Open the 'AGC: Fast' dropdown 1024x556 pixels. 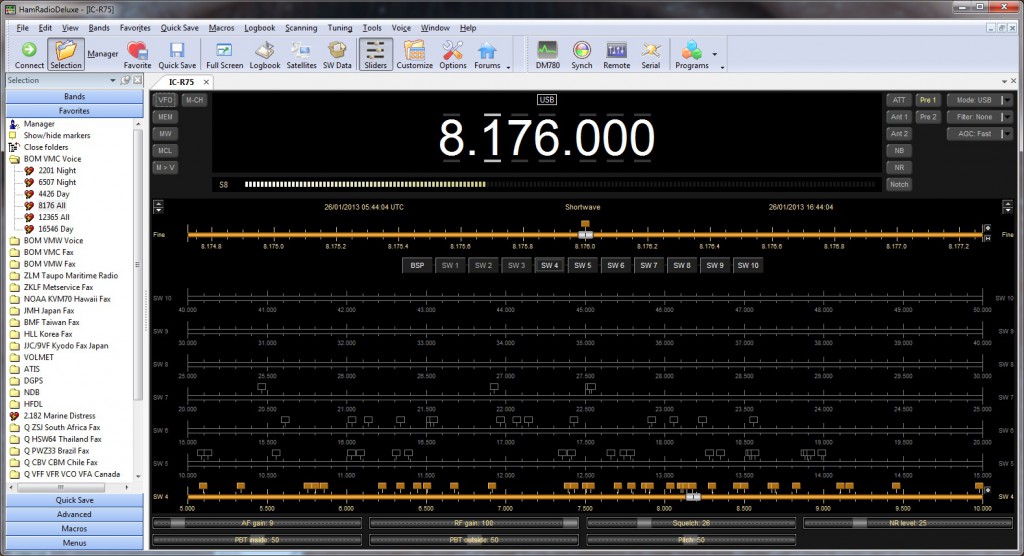point(979,133)
